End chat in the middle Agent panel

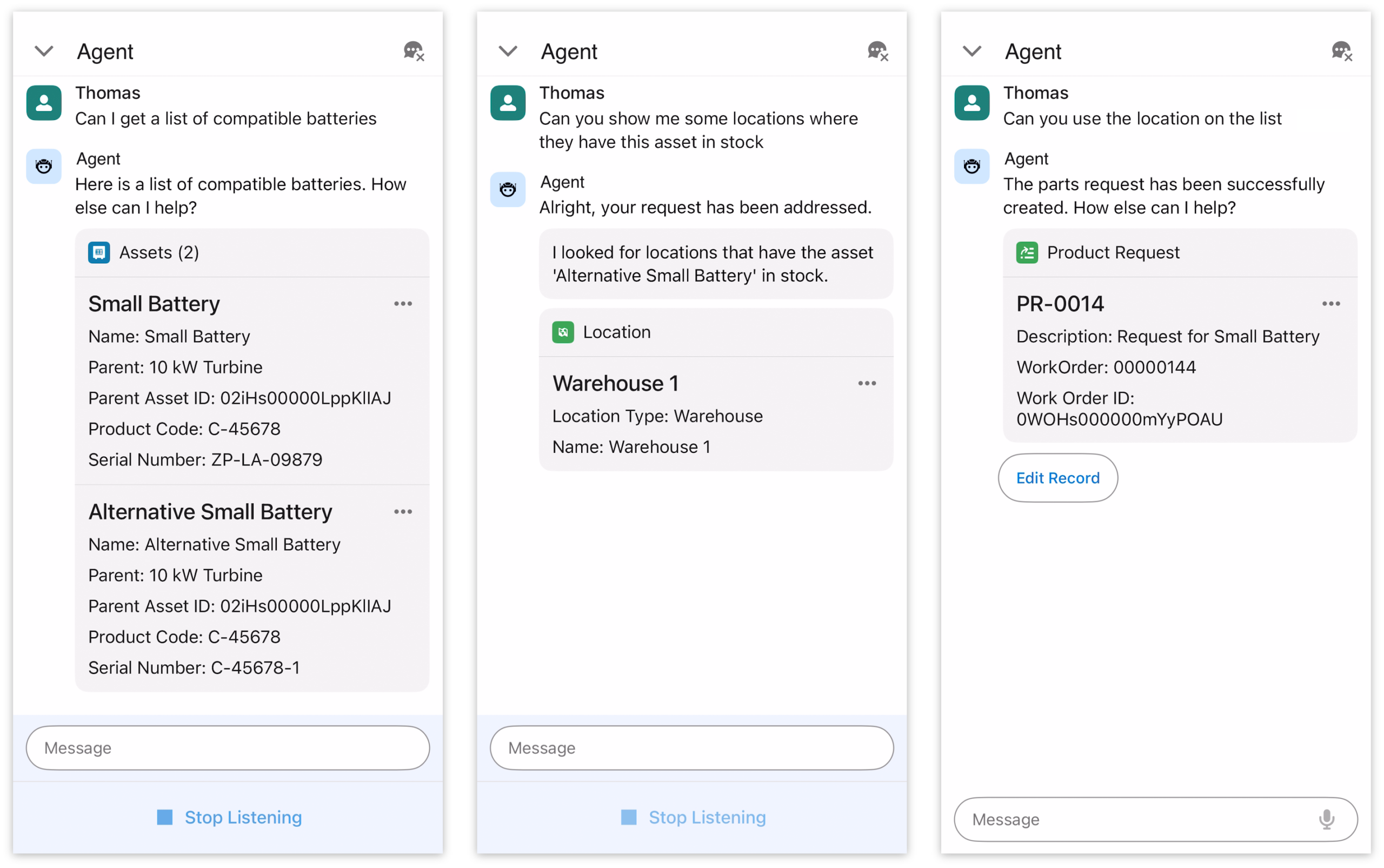877,52
